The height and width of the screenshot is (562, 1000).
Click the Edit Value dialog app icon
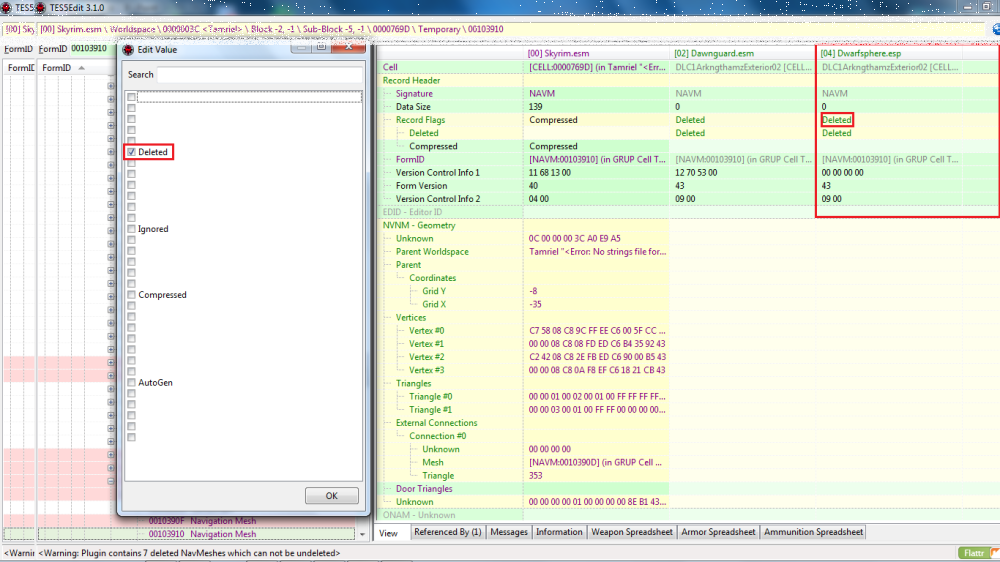click(x=128, y=50)
